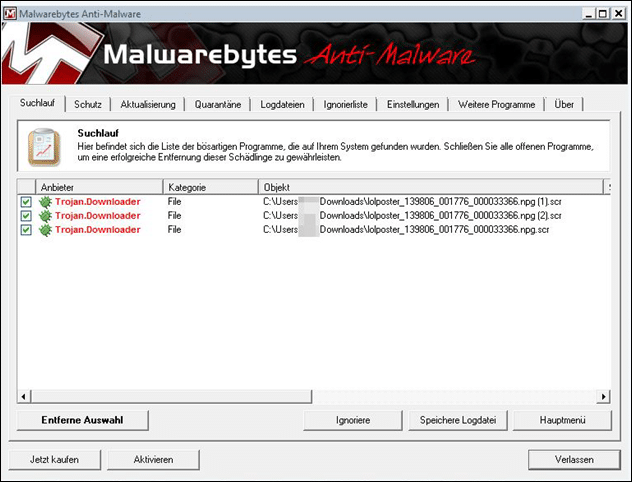
Task: Uncheck the checkbox for 000033366.npg.scr detection
Action: pyautogui.click(x=26, y=230)
